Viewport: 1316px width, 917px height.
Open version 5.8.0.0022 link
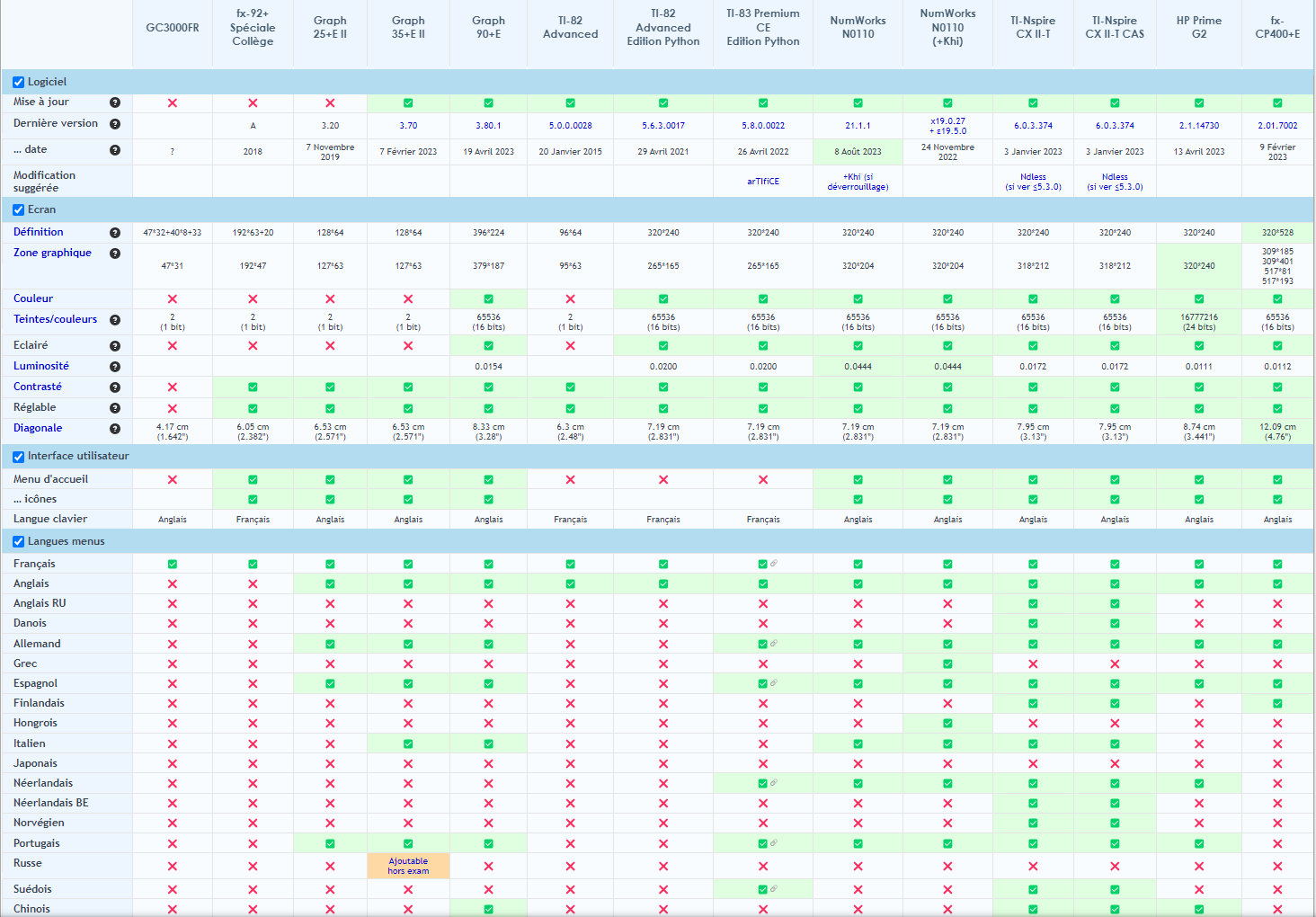pos(763,126)
